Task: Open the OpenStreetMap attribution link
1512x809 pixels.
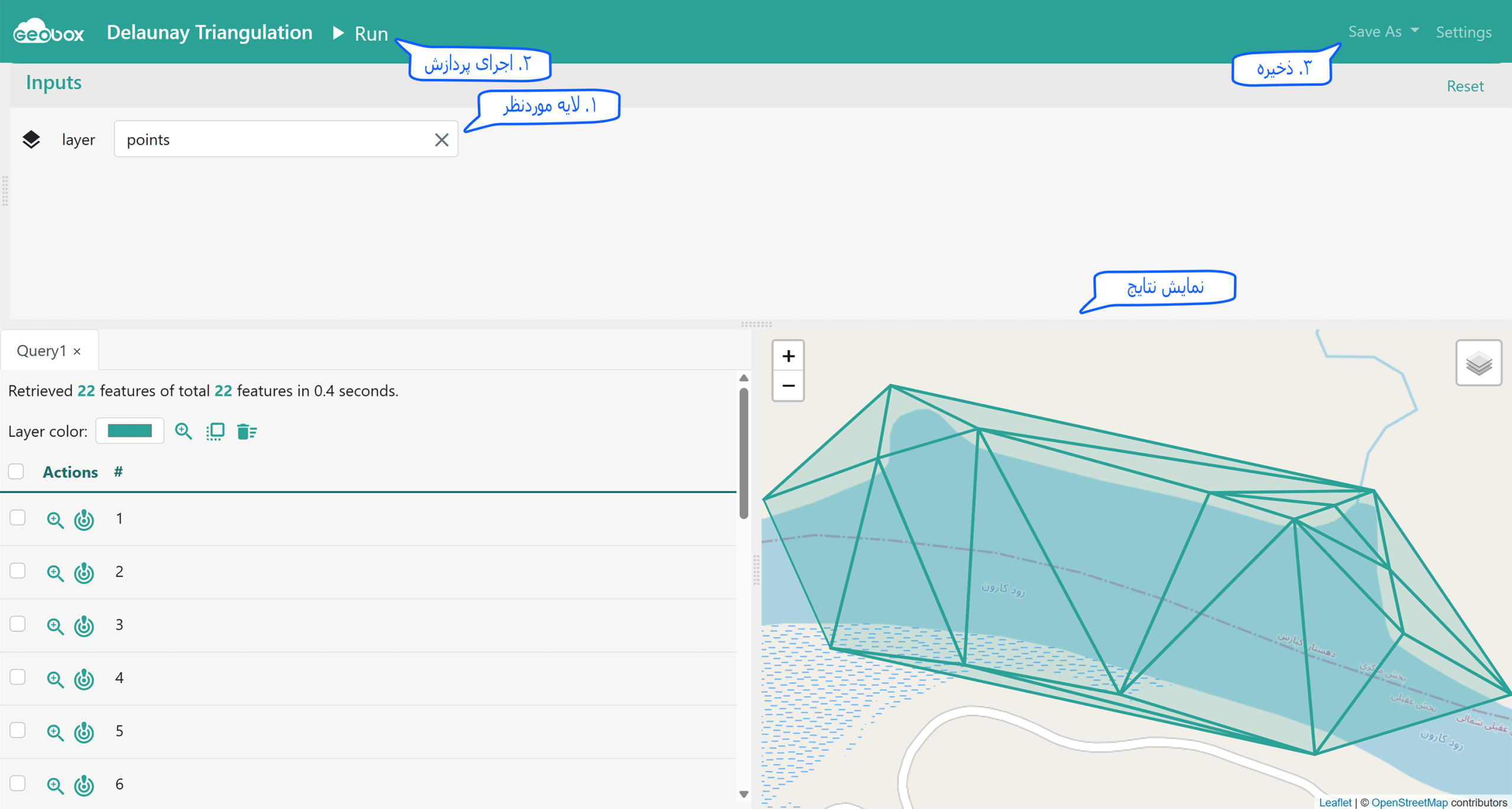Action: [1409, 802]
